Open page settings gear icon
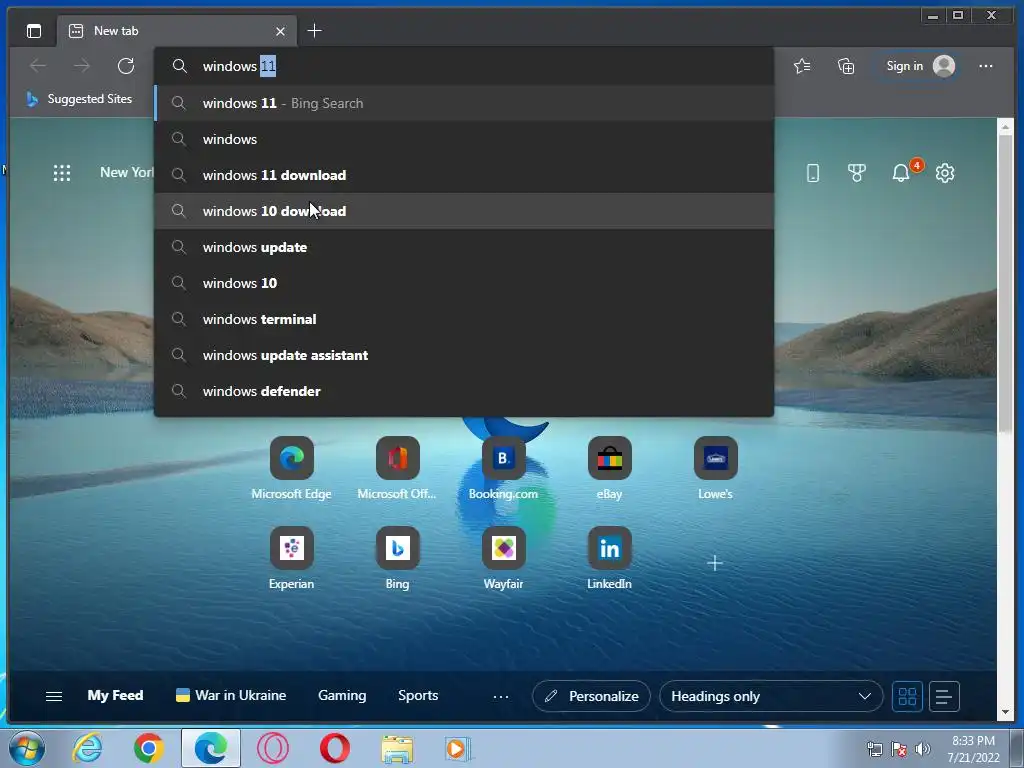 [944, 173]
